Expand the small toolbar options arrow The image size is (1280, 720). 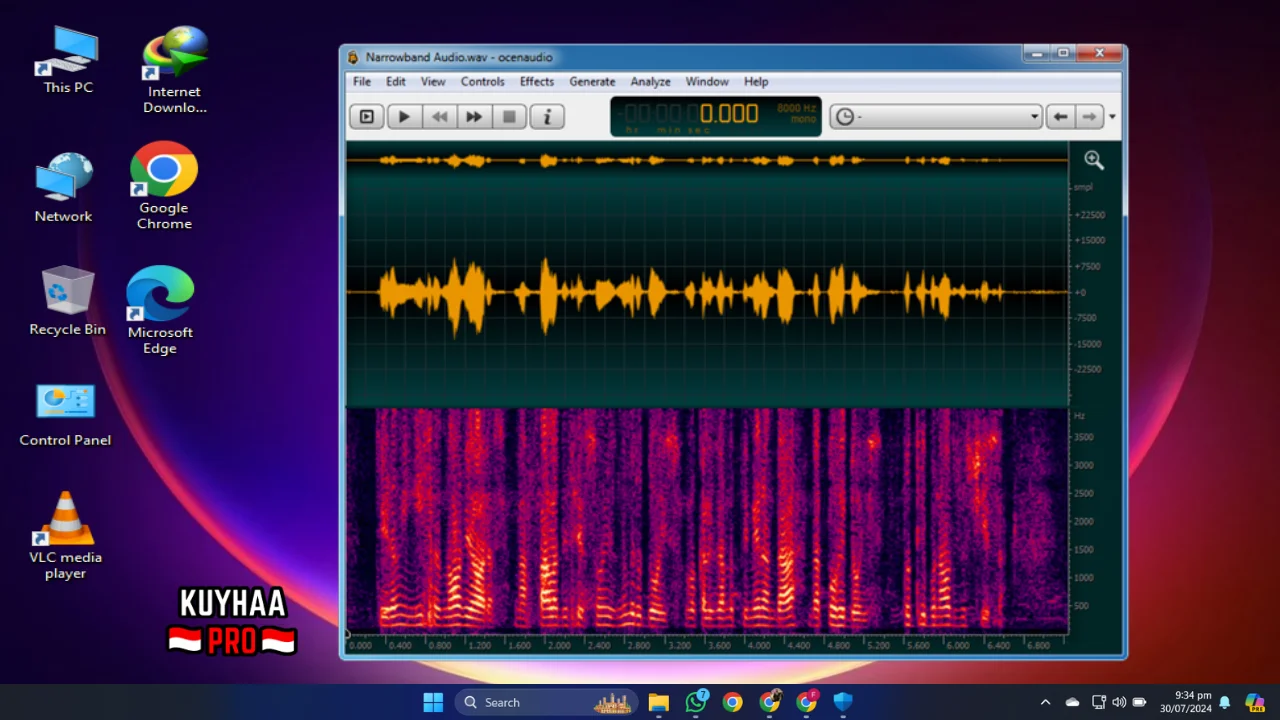pos(1112,117)
